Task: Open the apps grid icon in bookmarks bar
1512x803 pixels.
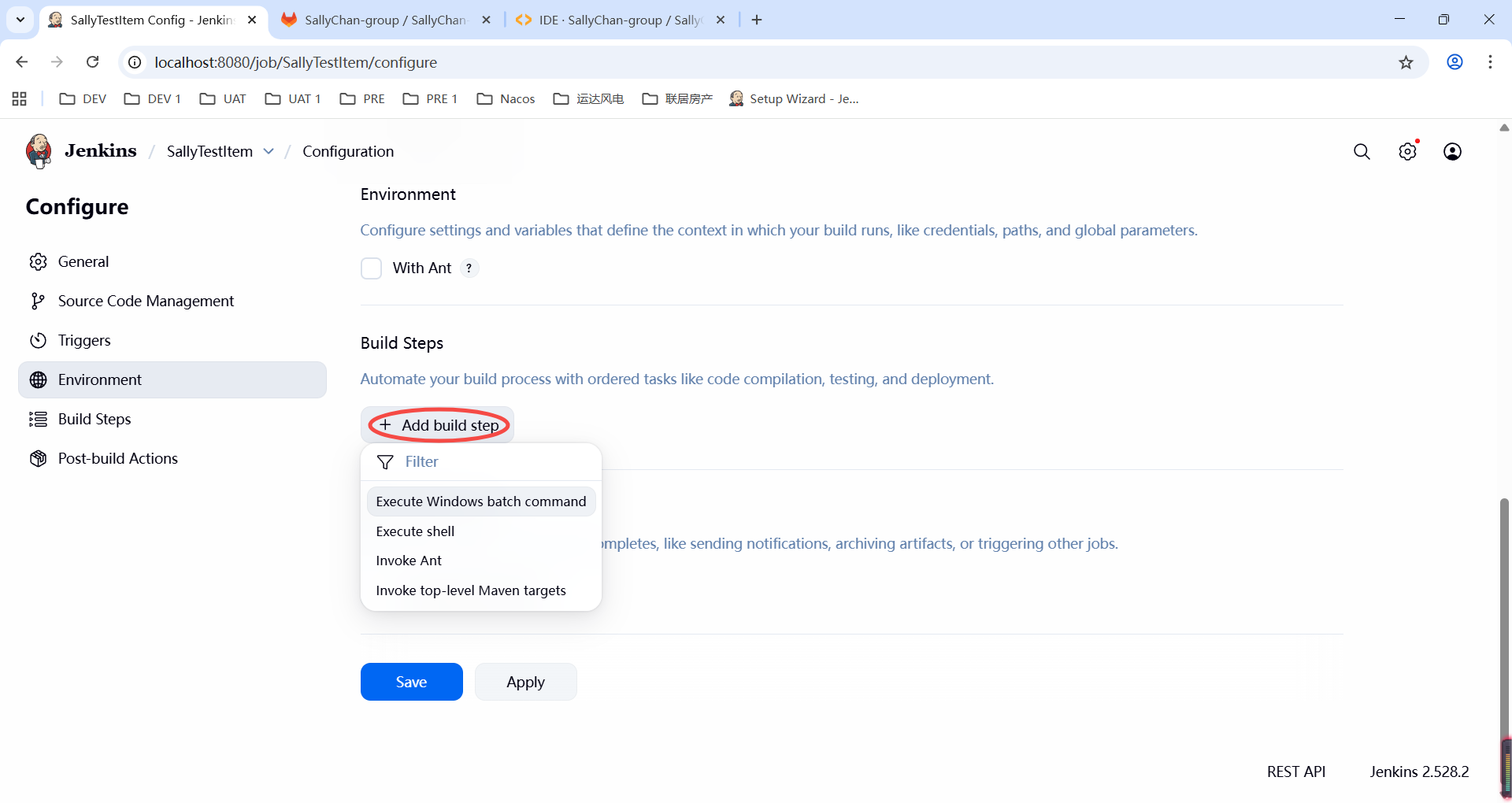Action: tap(20, 98)
